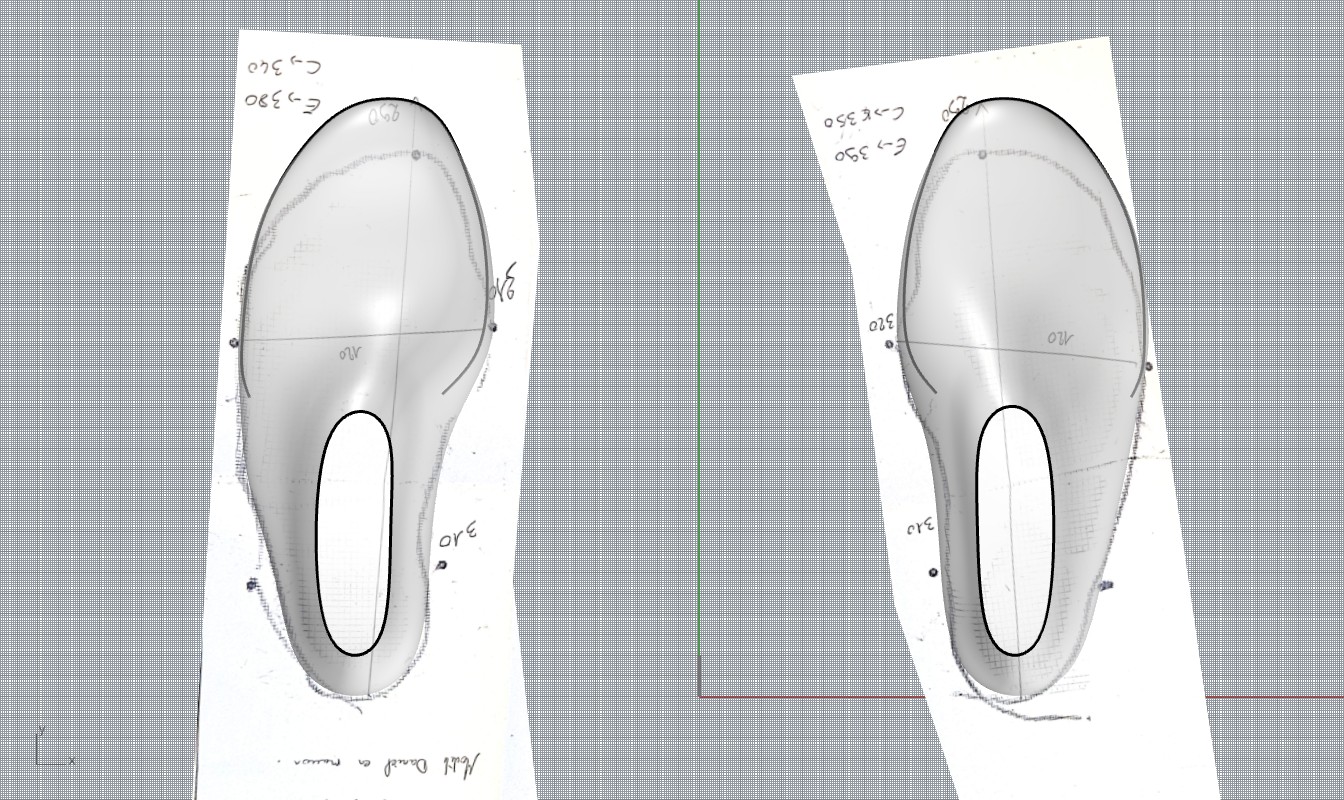The image size is (1344, 800).
Task: Click the left-edge point on the left sketch's width line
Action: click(x=235, y=343)
